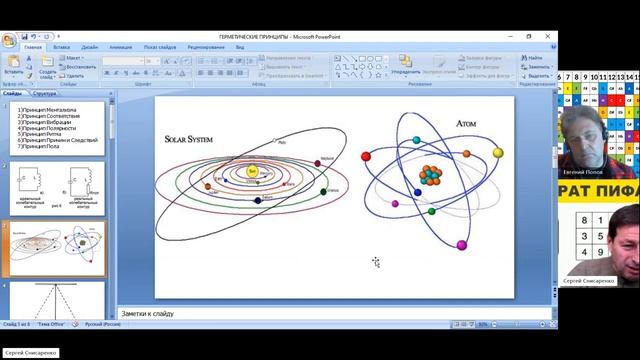The height and width of the screenshot is (360, 640).
Task: Copy the selection to clipboard
Action: click(29, 67)
